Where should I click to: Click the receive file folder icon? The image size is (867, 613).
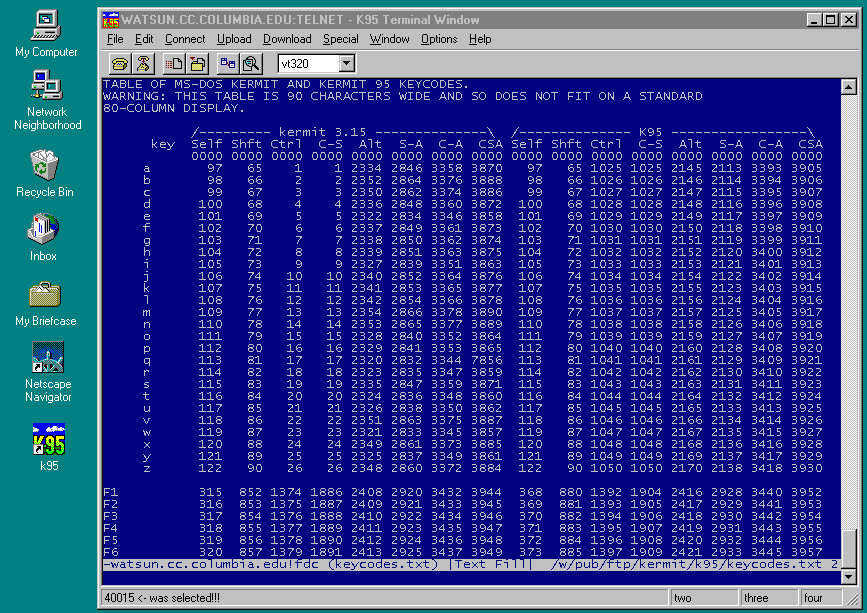pos(198,64)
